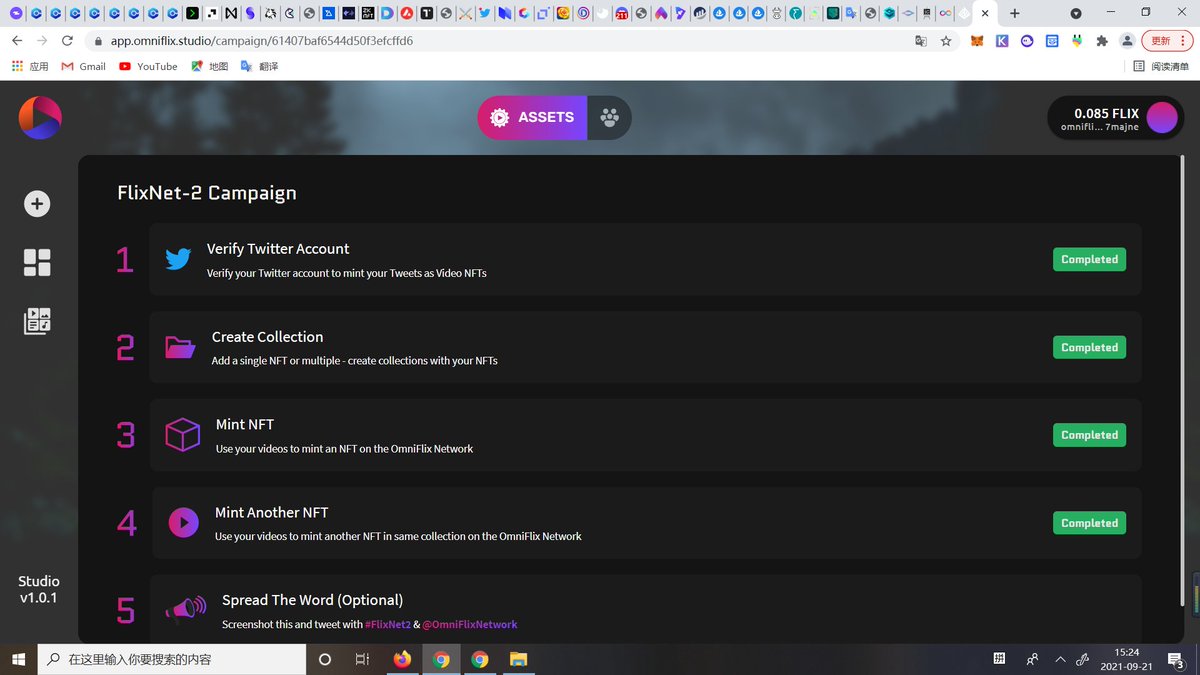
Task: Open Cortana circle on taskbar
Action: coord(324,659)
